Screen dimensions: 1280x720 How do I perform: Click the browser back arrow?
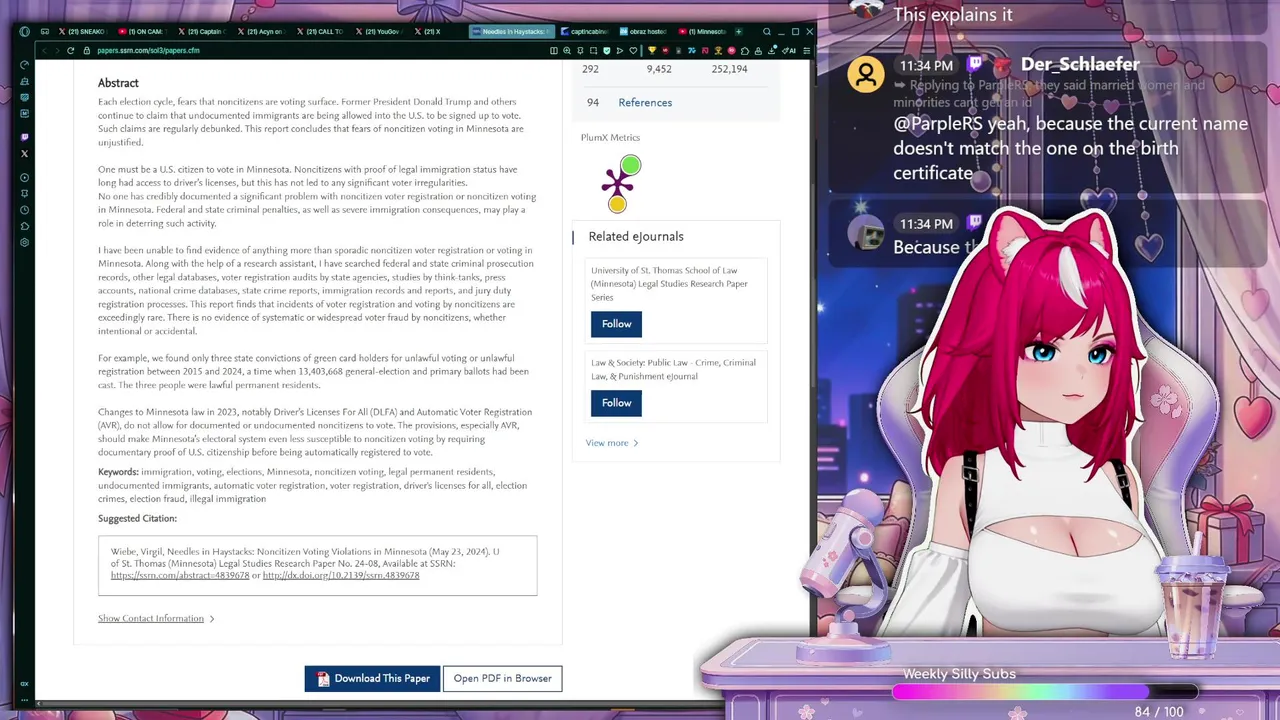coord(45,50)
